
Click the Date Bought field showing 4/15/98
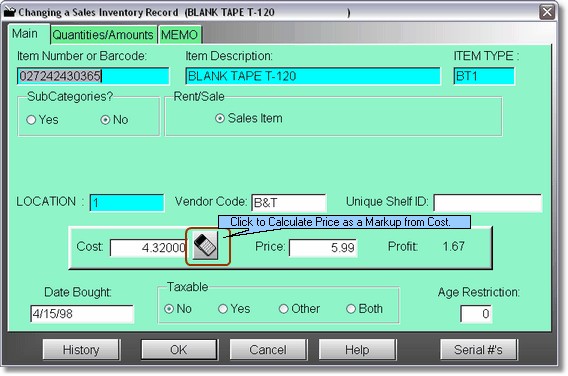(x=82, y=314)
